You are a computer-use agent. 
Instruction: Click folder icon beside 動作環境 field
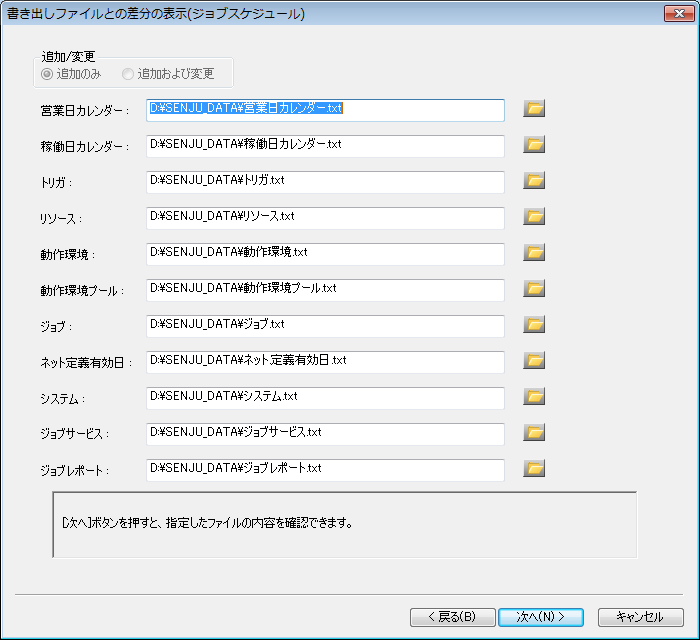click(534, 253)
